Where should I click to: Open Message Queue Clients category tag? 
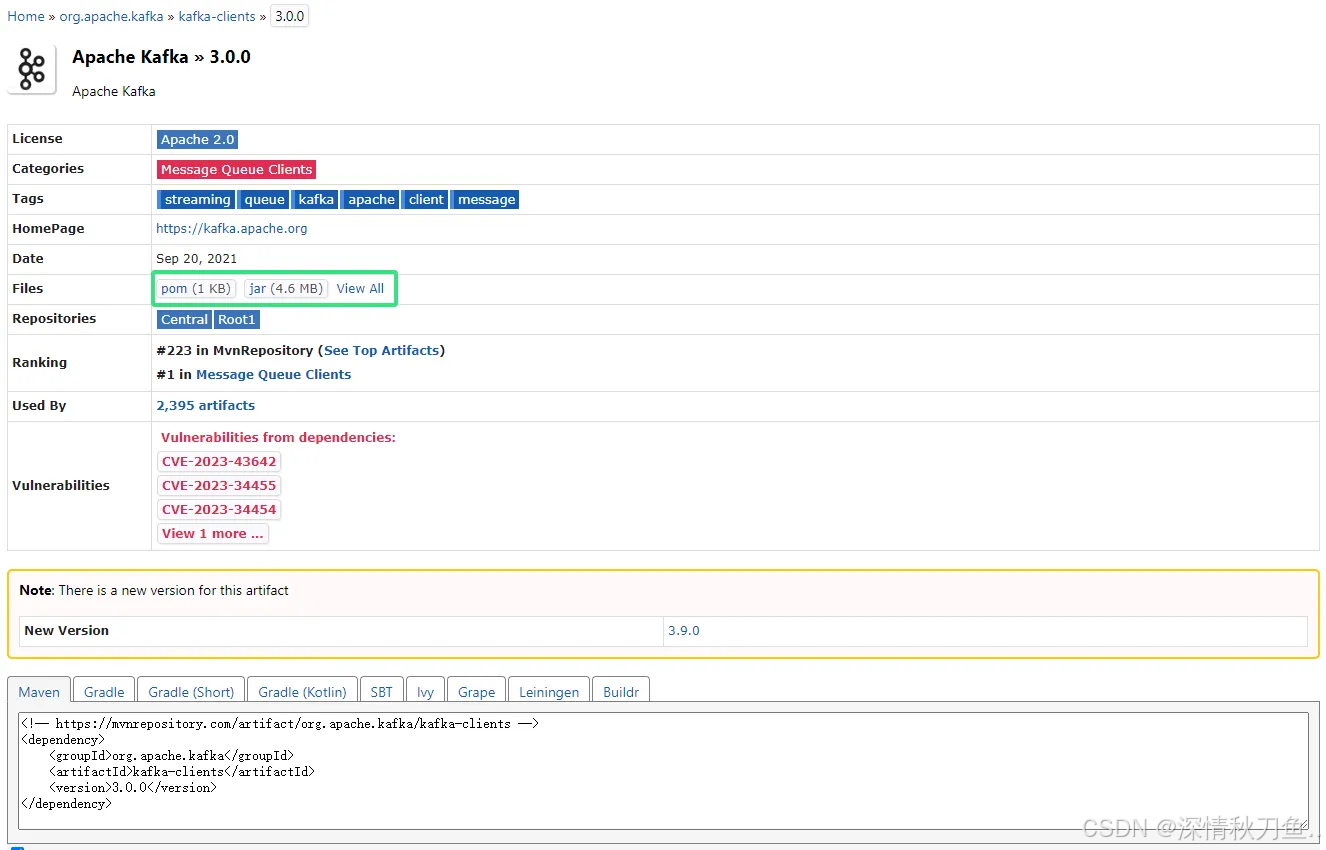click(236, 169)
